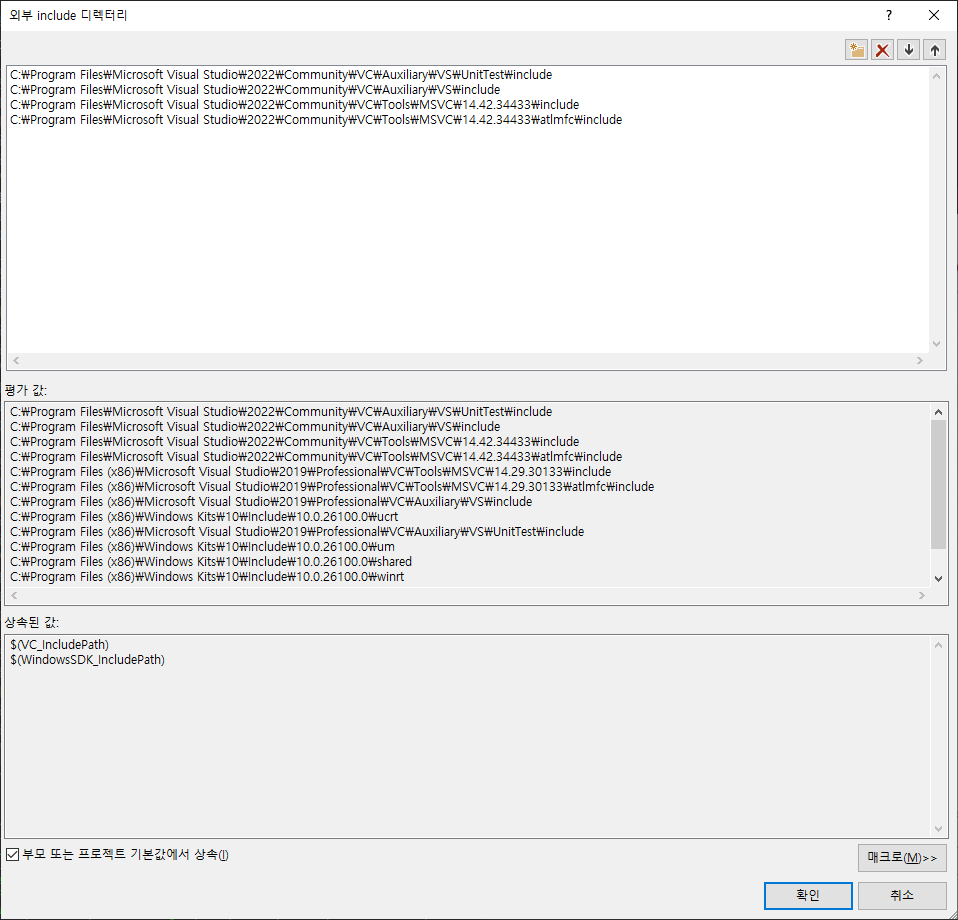The image size is (958, 920).
Task: Select MSVC\14.42.34433\include line in edit list
Action: [x=294, y=104]
